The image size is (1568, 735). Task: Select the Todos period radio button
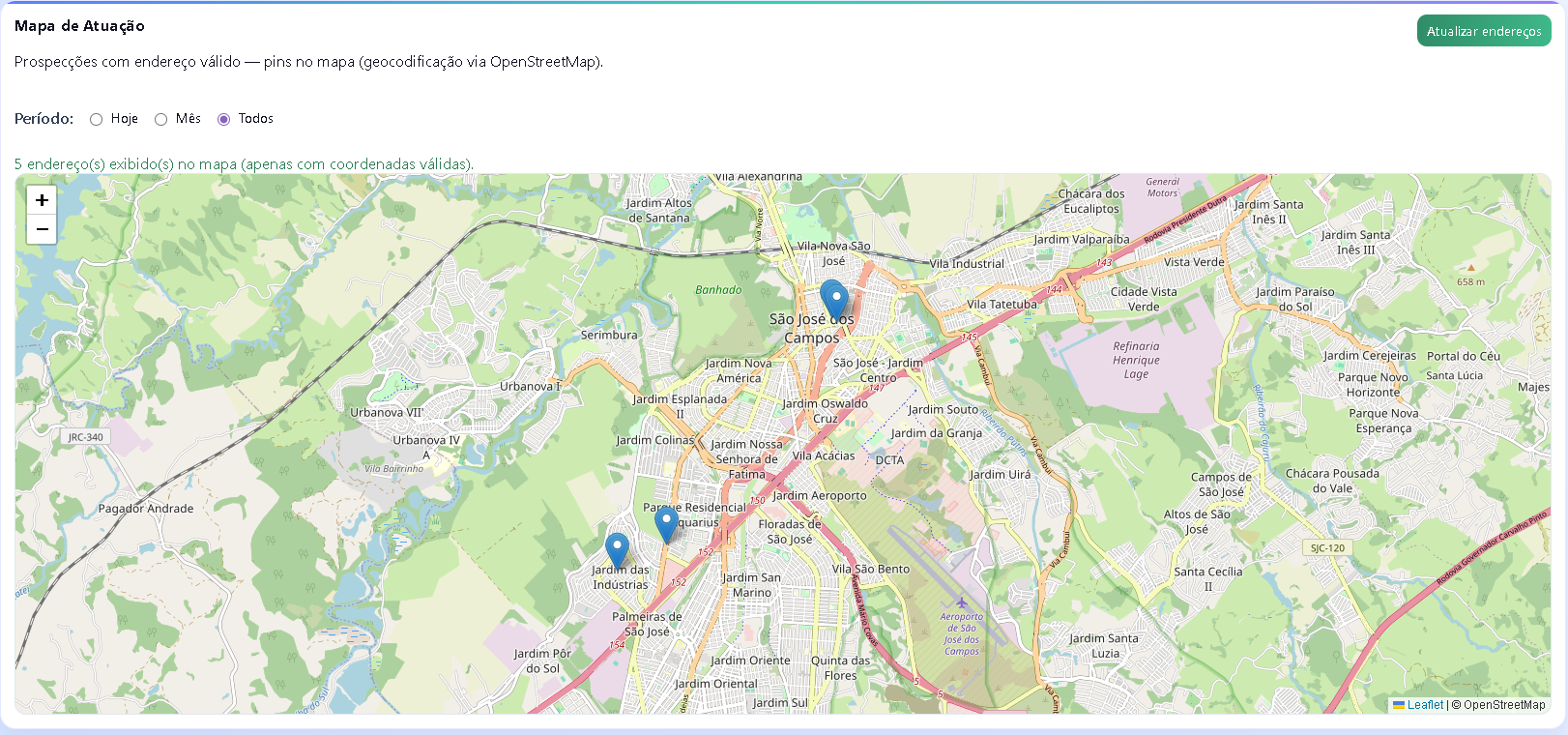(224, 119)
